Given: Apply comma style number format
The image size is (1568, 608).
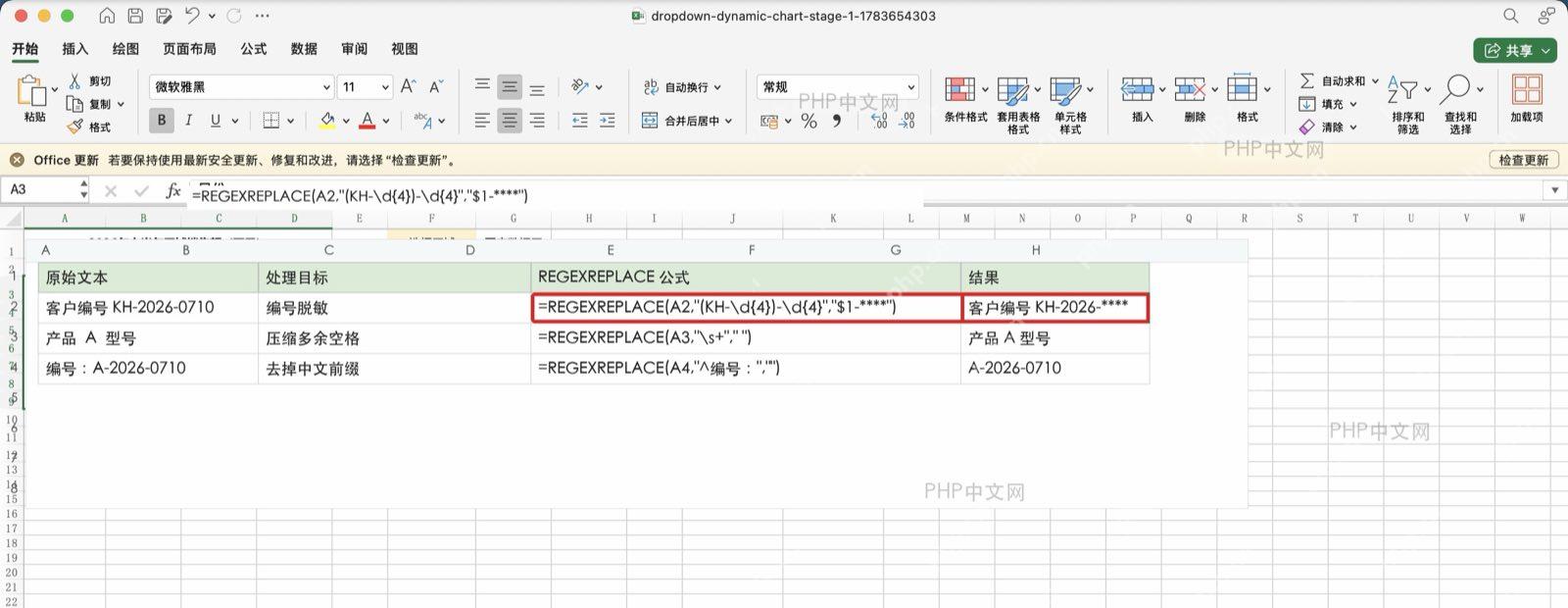Looking at the screenshot, I should click(836, 121).
